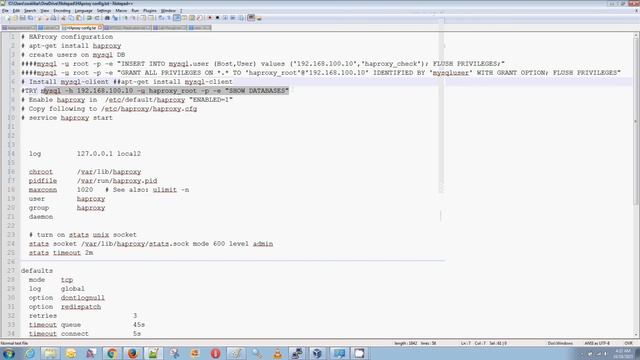Click the Paste toolbar icon
Viewport: 640px width, 360px height.
point(79,18)
